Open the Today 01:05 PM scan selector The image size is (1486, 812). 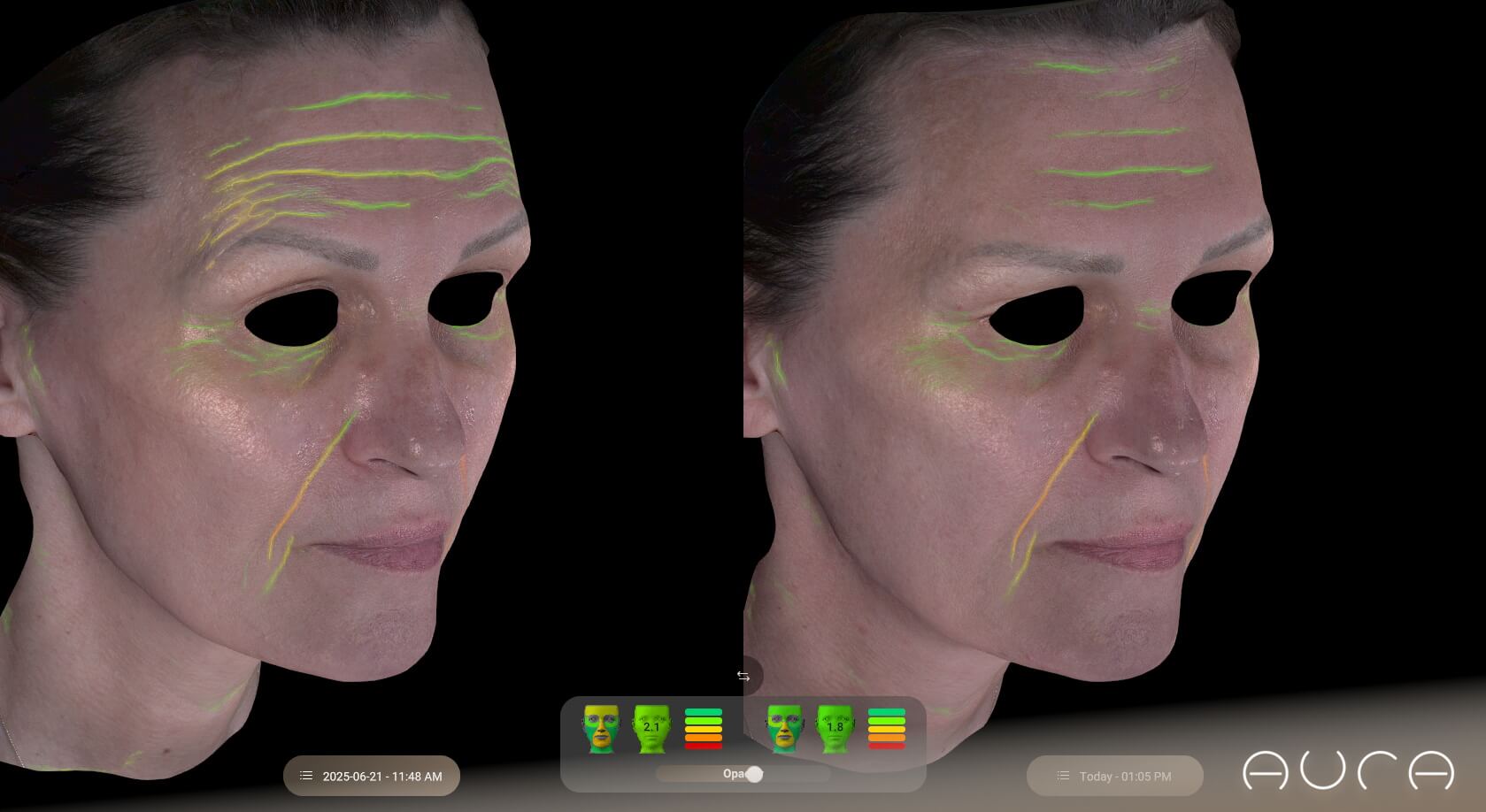click(x=1115, y=776)
